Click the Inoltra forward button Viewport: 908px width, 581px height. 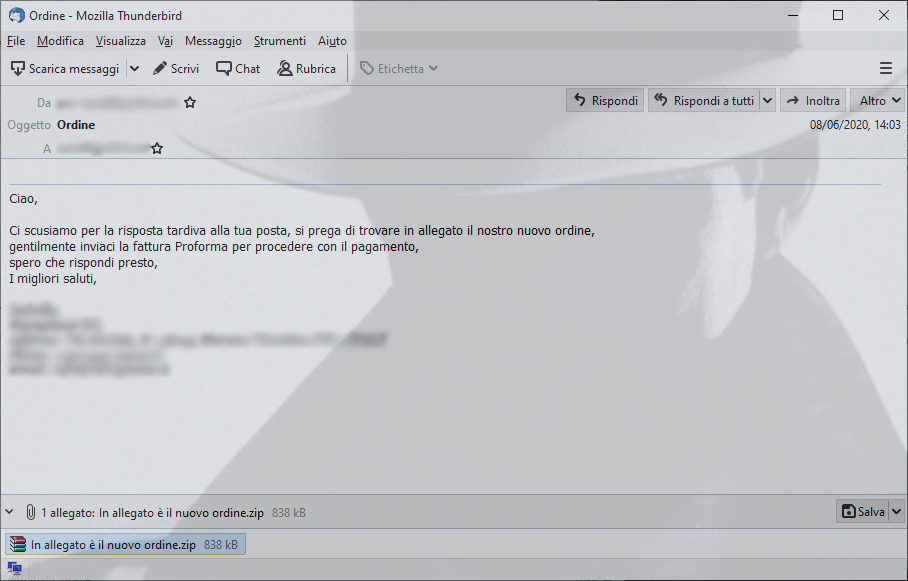click(813, 101)
